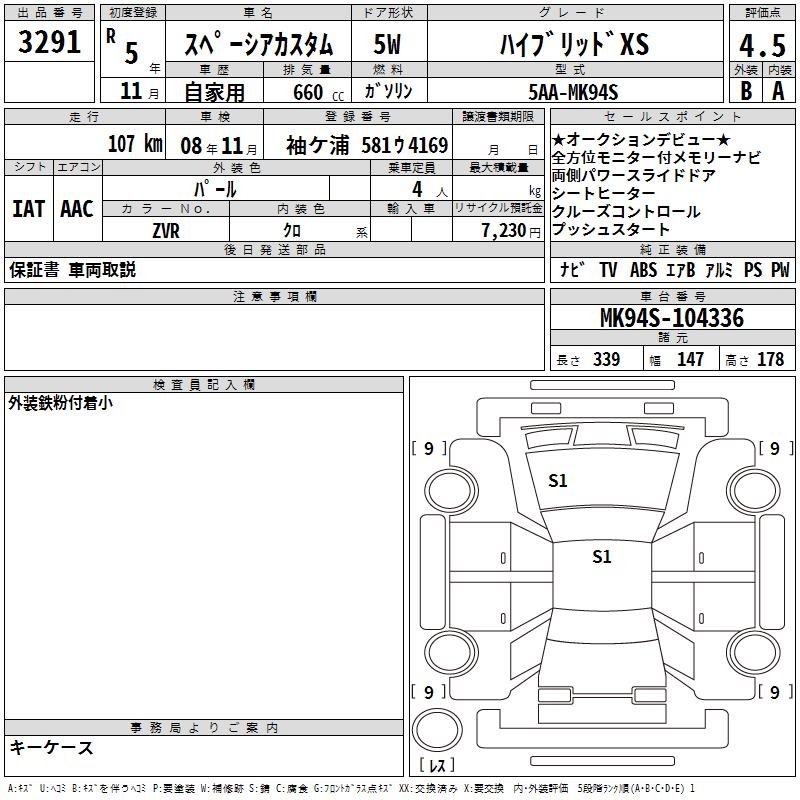Select the エアB airbag label
Screen dimensions: 800x800
[681, 269]
